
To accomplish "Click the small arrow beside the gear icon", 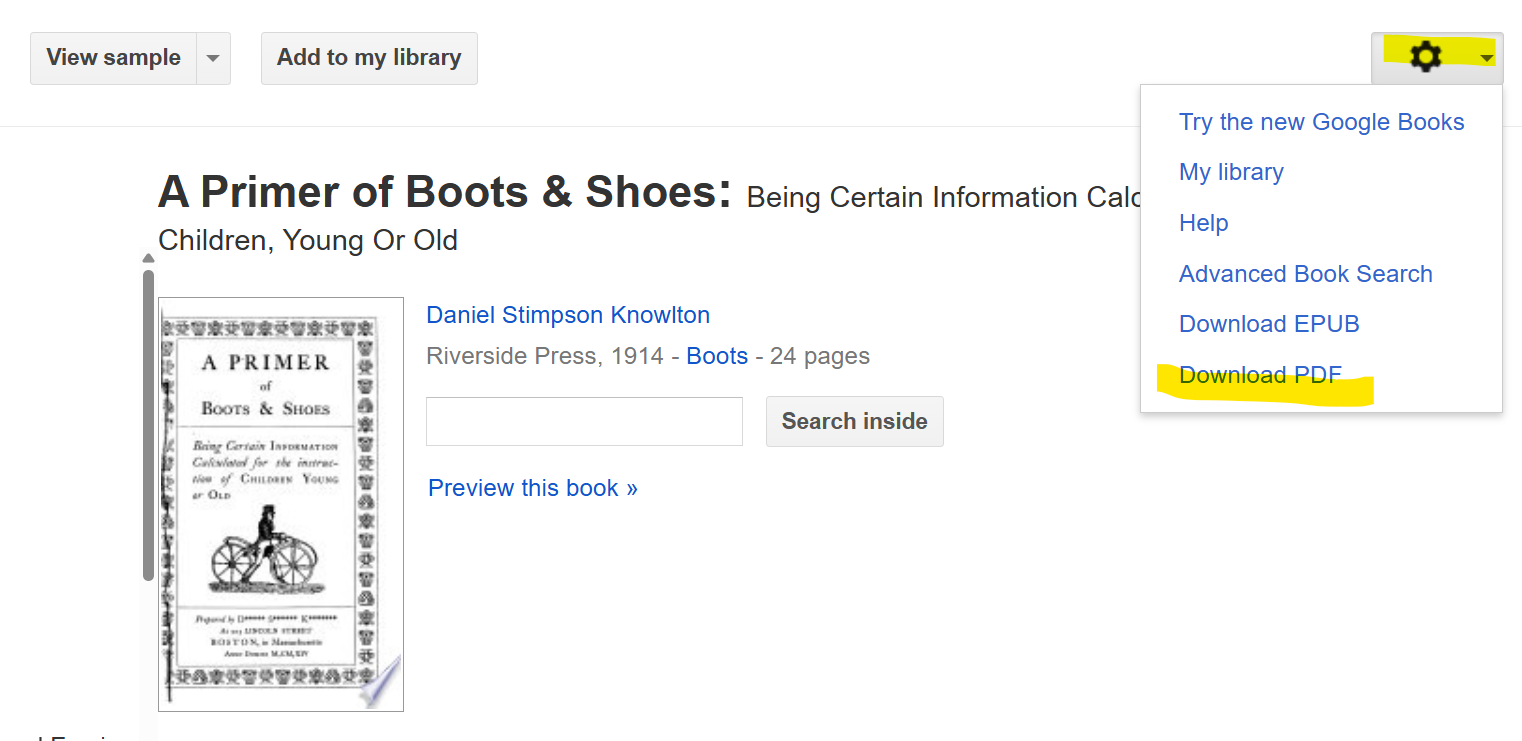I will click(1487, 58).
